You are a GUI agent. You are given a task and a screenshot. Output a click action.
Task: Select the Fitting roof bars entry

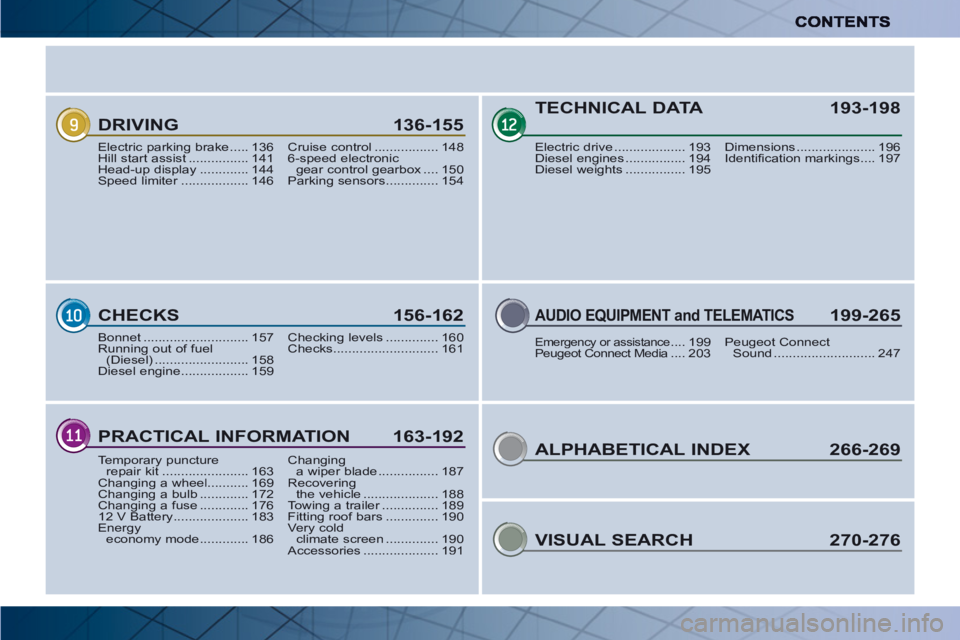[x=375, y=516]
